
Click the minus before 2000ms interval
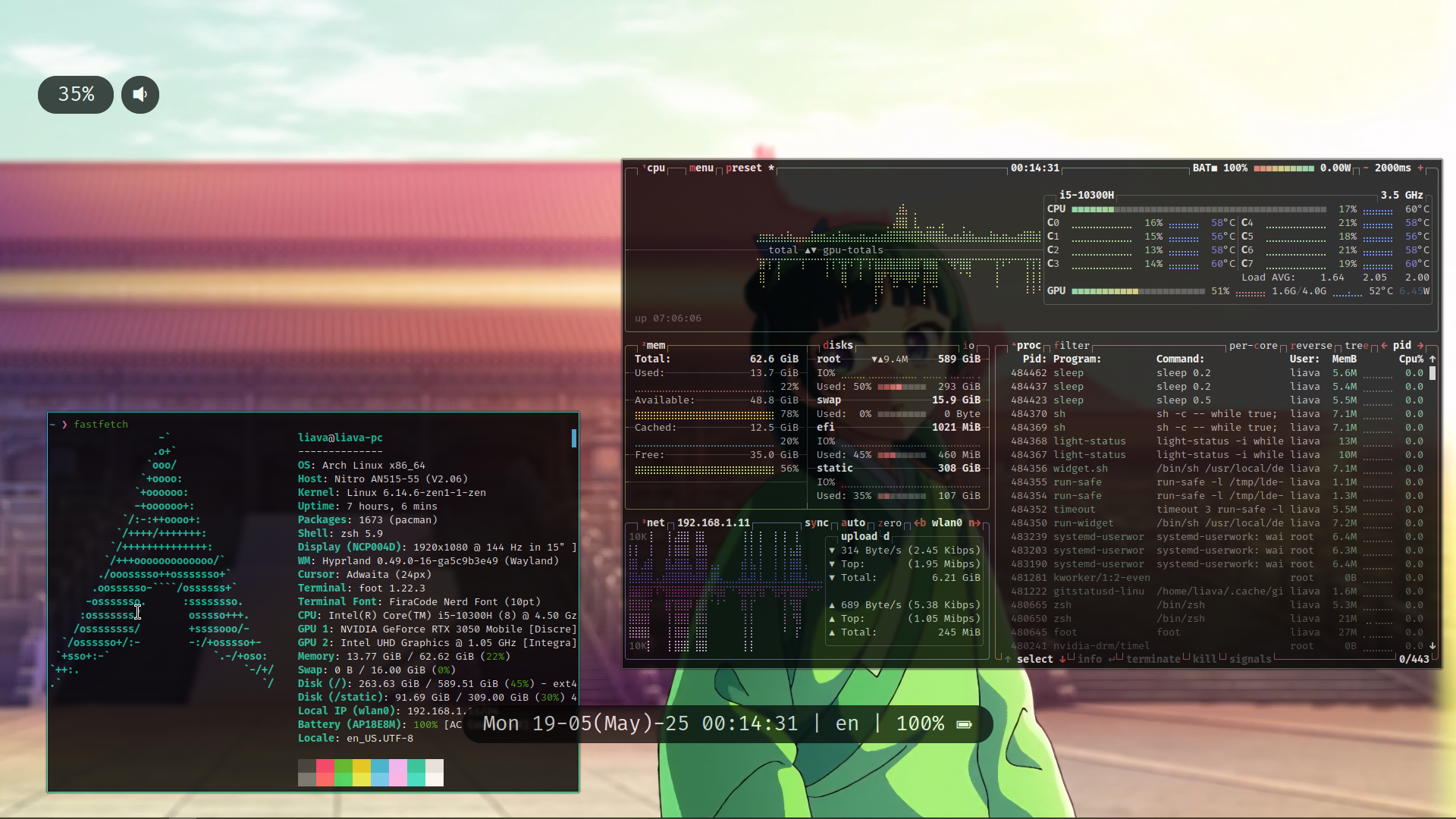pyautogui.click(x=1366, y=168)
